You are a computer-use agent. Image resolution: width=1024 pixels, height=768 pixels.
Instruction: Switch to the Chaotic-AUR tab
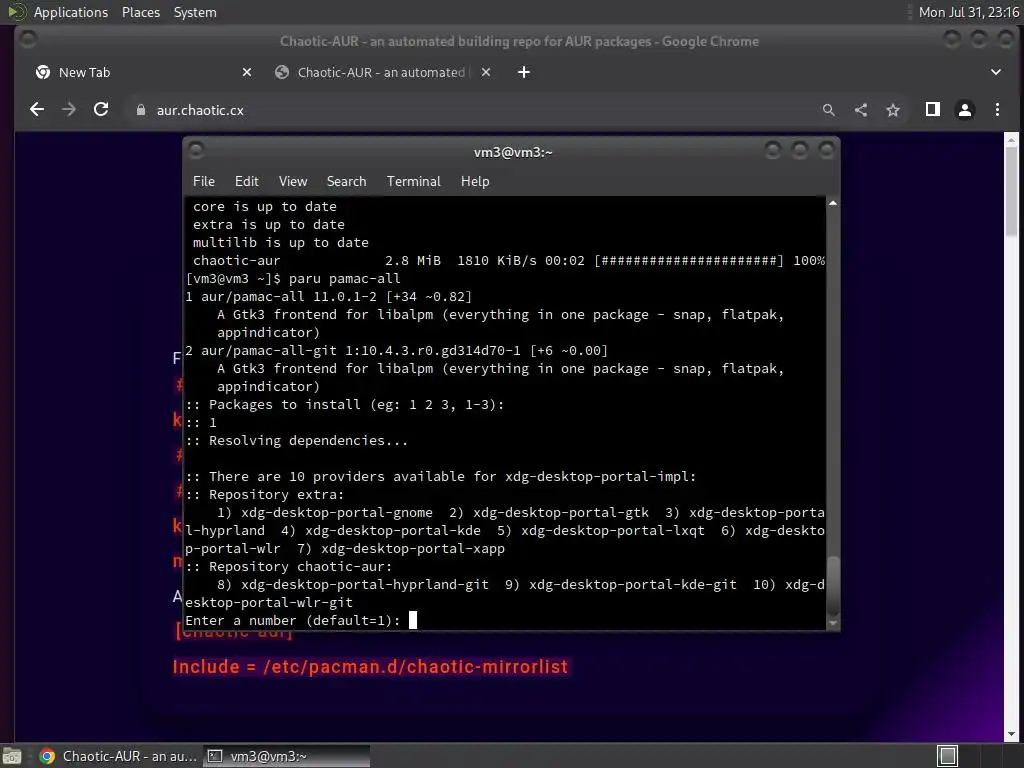click(x=381, y=72)
